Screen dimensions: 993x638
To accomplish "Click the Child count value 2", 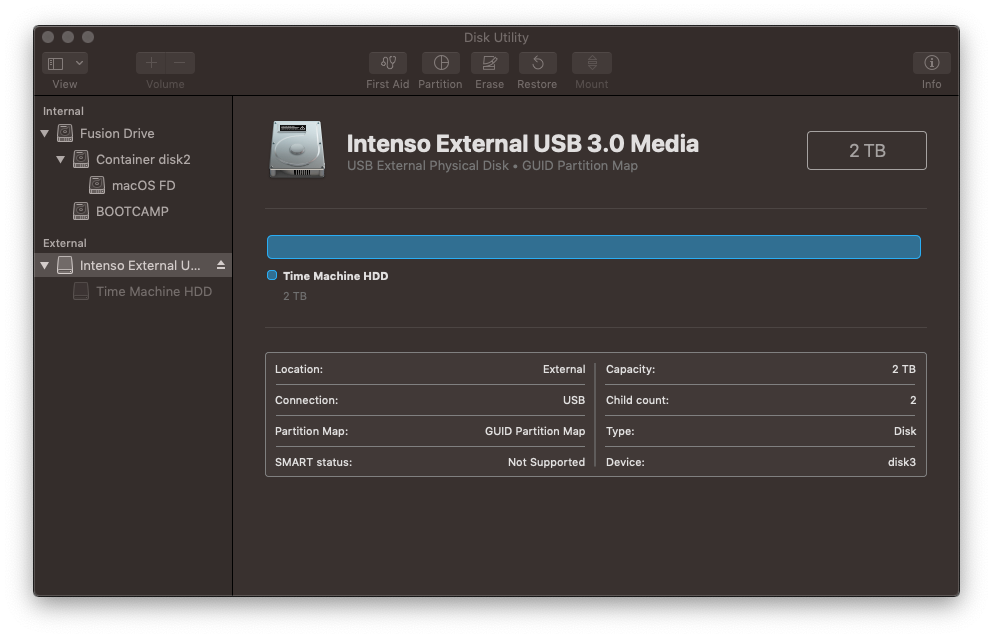I will pos(913,400).
